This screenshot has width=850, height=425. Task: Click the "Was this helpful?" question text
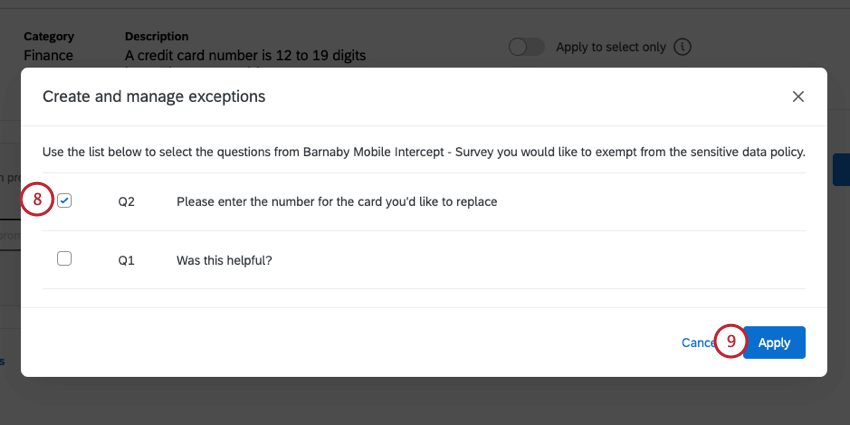pos(224,260)
